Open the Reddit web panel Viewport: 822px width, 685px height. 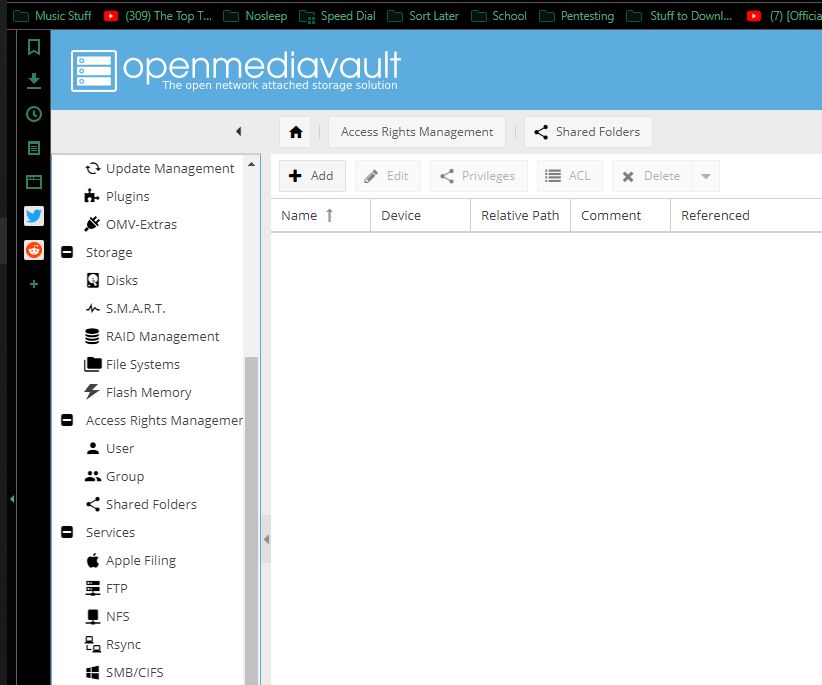(34, 250)
